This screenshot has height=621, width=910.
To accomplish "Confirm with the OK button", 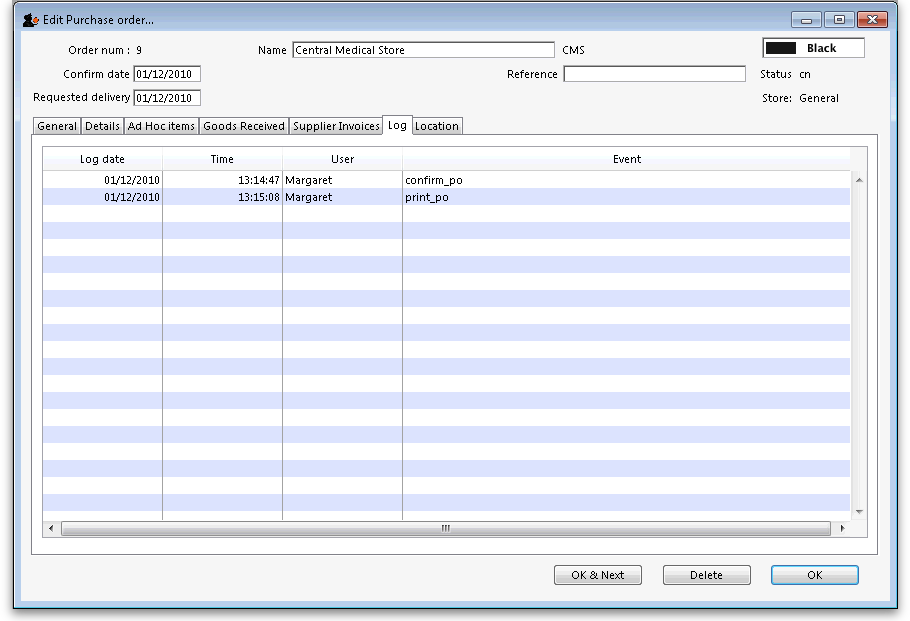I will coord(814,575).
